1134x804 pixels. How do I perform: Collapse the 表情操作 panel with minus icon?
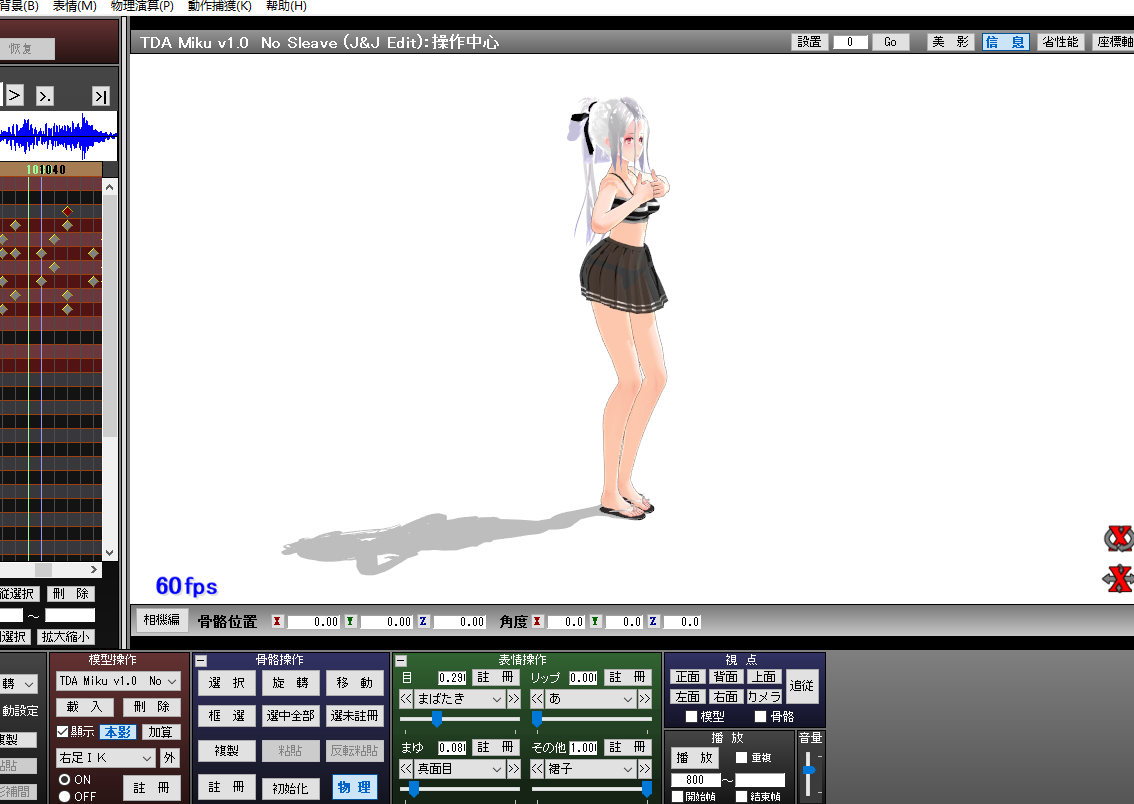[401, 661]
